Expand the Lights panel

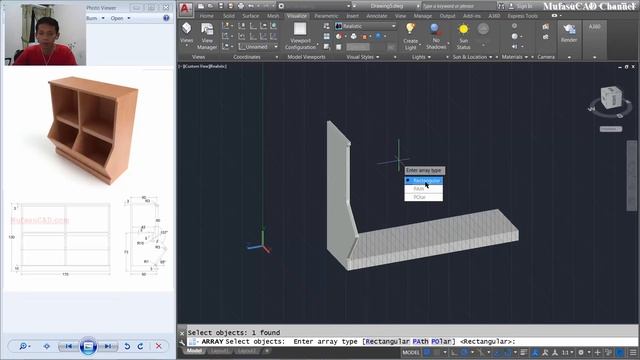[422, 57]
